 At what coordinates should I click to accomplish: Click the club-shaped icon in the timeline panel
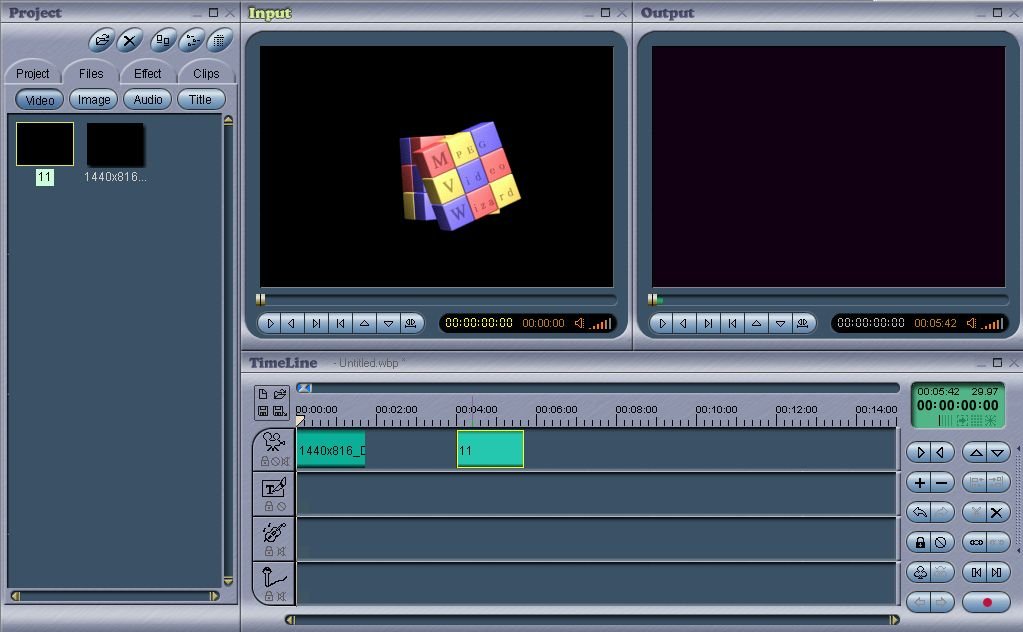[x=920, y=573]
